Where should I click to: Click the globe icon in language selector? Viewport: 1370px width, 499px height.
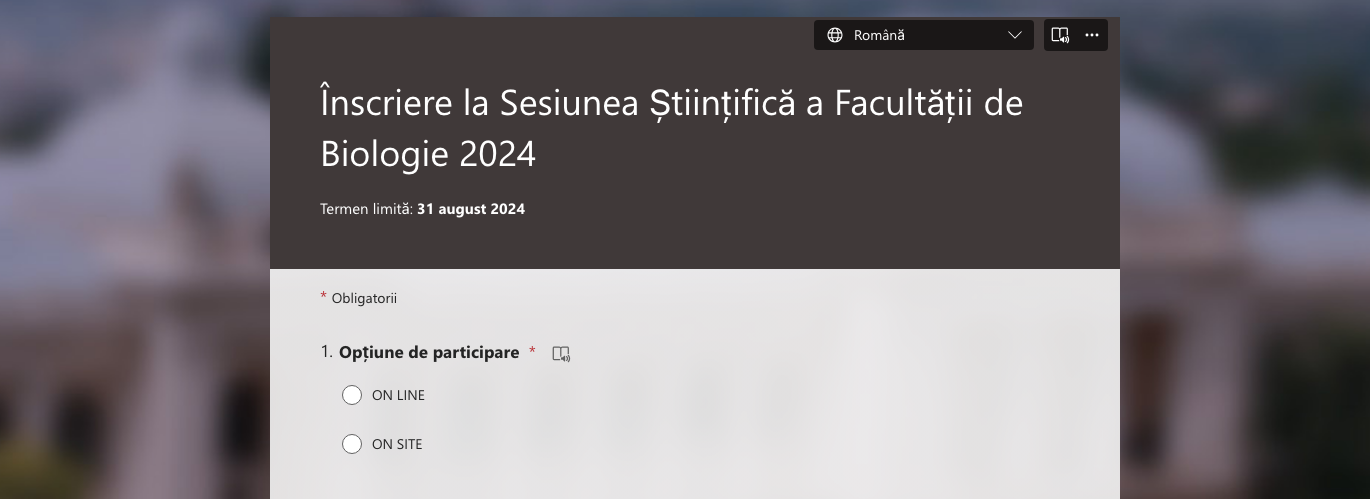(835, 35)
